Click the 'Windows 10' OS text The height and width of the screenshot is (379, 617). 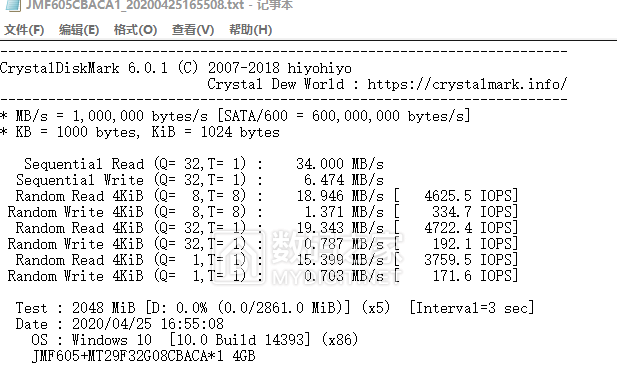point(112,340)
